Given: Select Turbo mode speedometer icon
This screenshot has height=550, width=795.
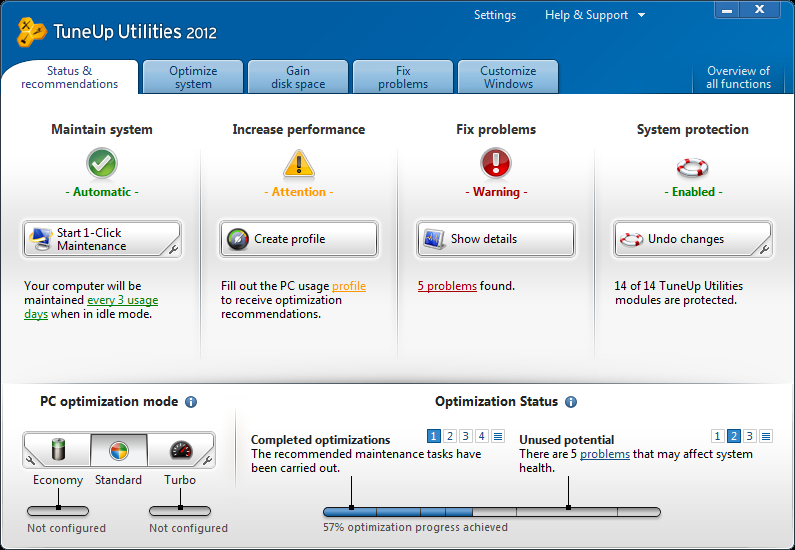Looking at the screenshot, I should pyautogui.click(x=181, y=450).
